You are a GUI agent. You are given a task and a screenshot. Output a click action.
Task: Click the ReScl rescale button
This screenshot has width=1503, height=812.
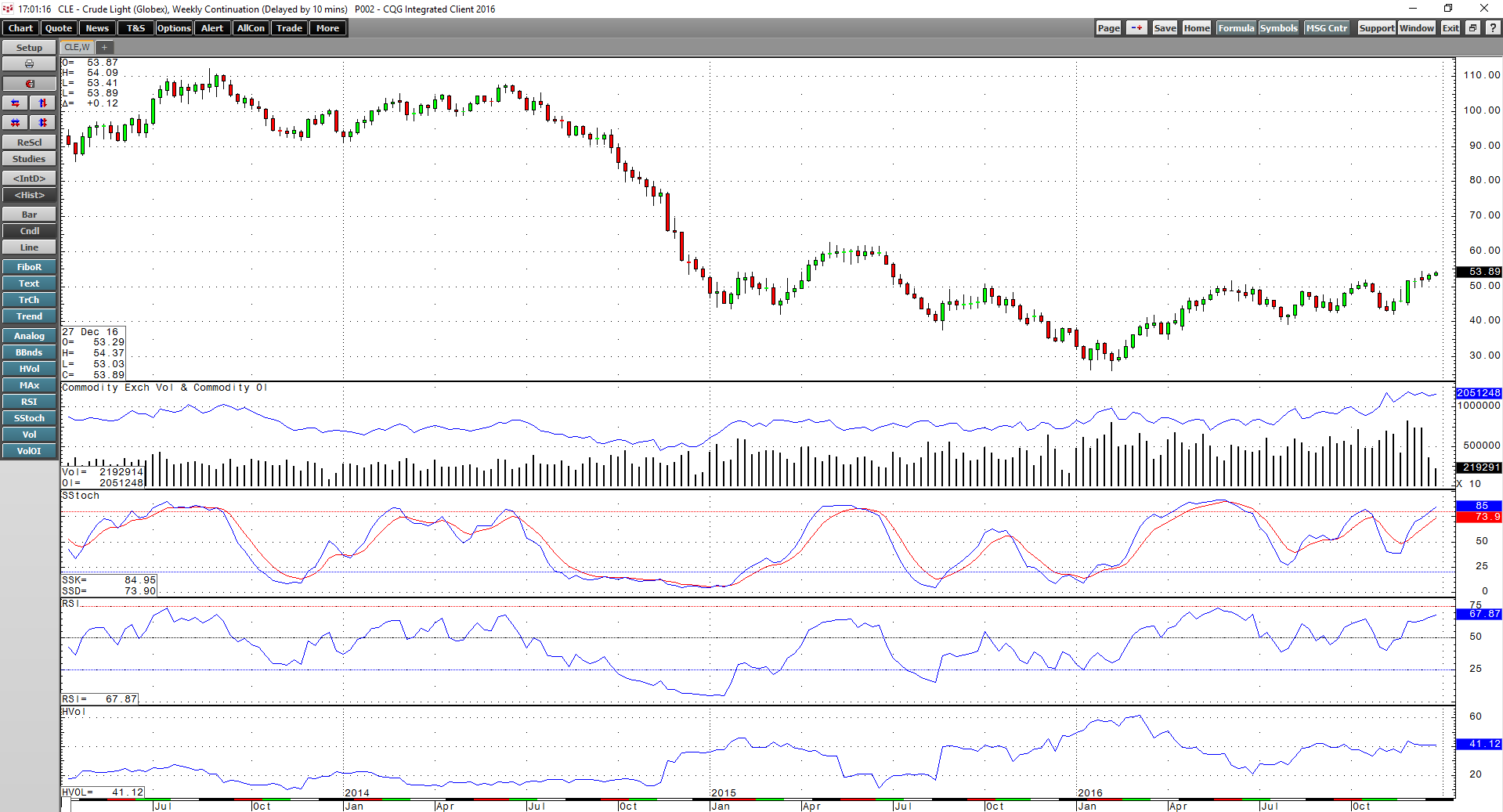click(x=29, y=143)
